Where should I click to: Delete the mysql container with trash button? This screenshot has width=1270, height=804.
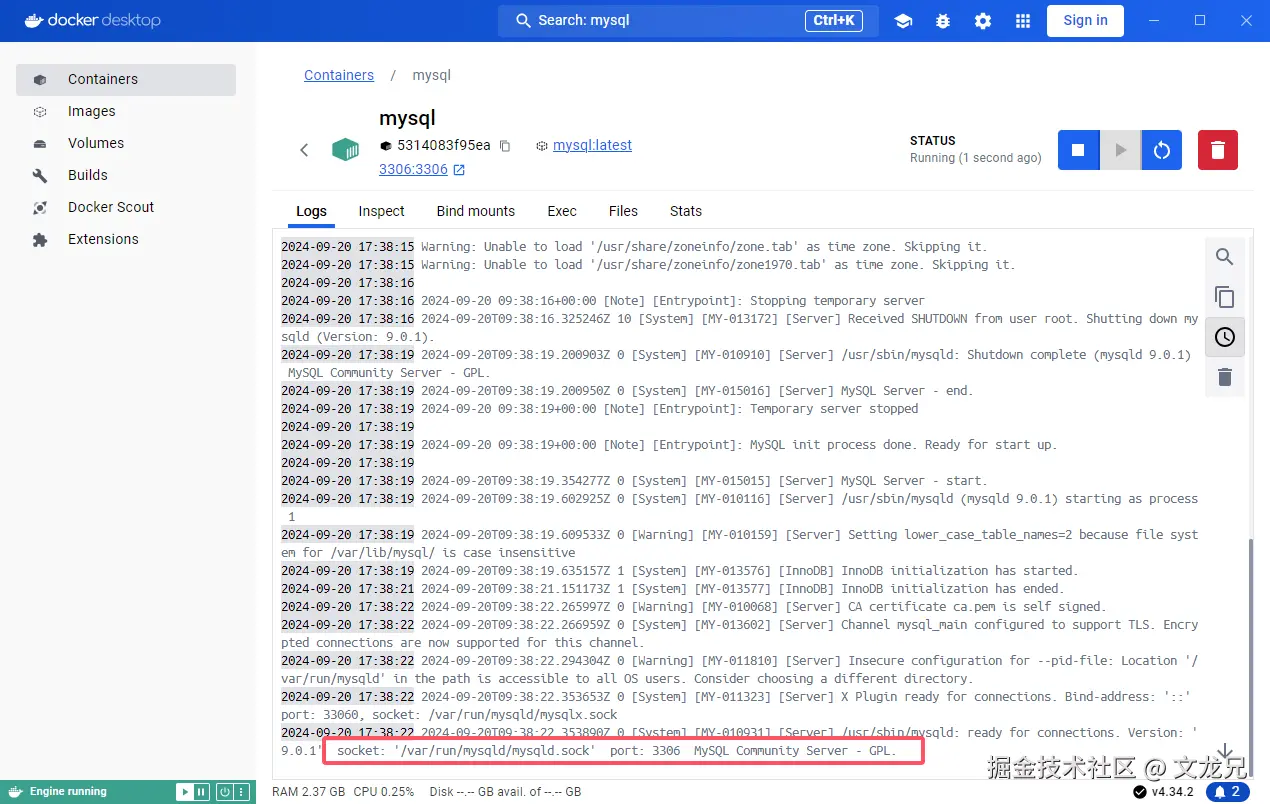[x=1218, y=150]
